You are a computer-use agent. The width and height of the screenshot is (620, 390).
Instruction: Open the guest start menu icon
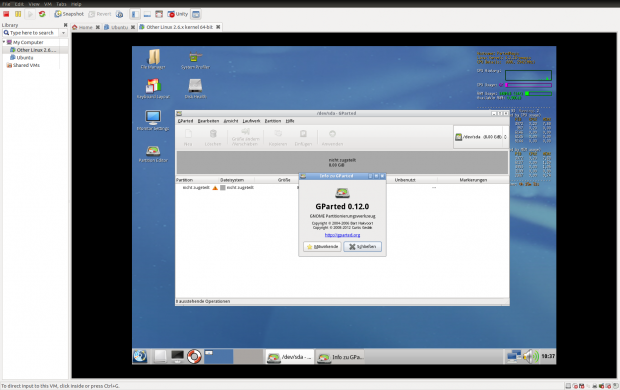[140, 356]
